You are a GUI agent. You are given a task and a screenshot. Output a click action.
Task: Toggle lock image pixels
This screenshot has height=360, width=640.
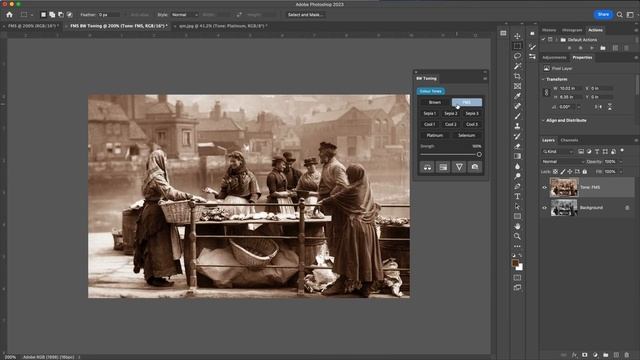coord(562,172)
